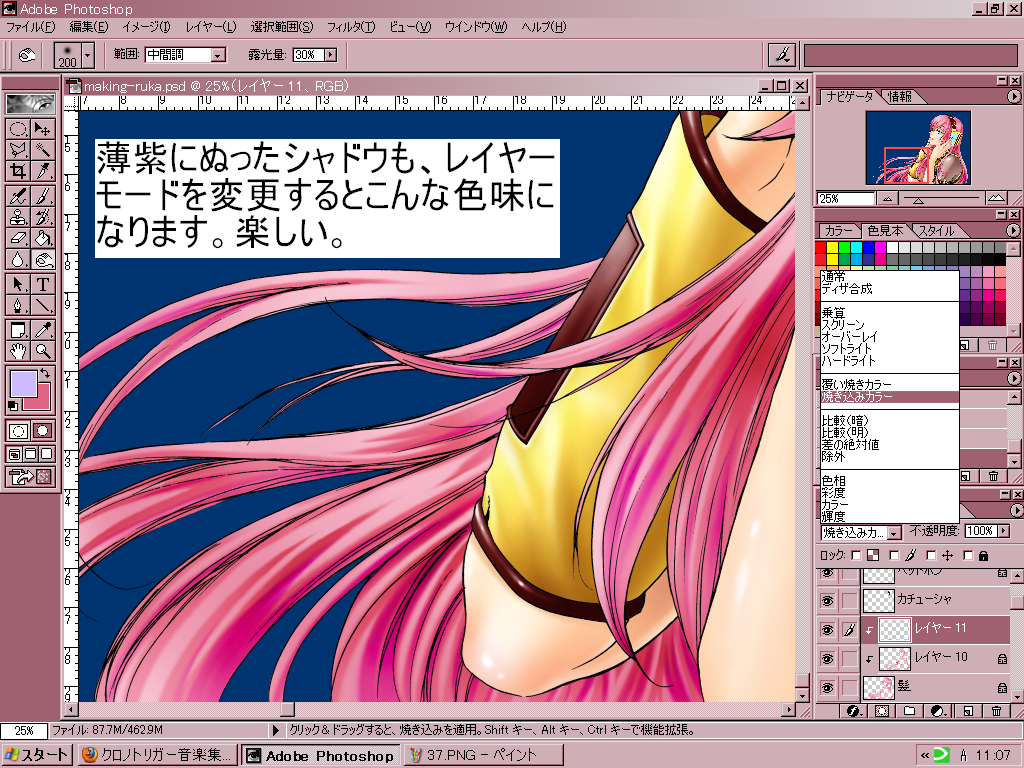Expand the brush size preset picker arrow

tap(88, 55)
